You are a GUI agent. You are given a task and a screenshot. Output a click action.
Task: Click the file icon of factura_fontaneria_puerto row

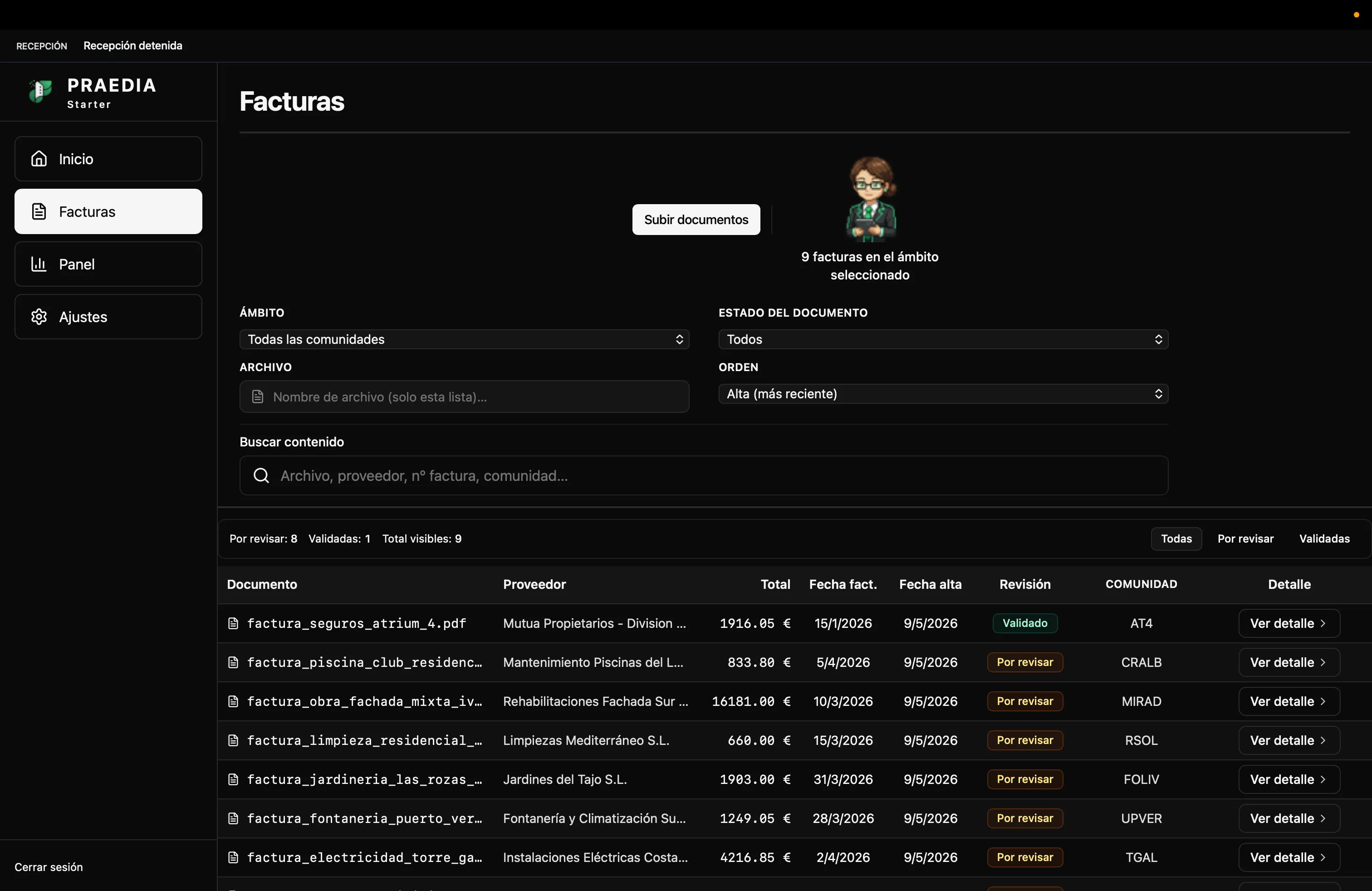(233, 818)
